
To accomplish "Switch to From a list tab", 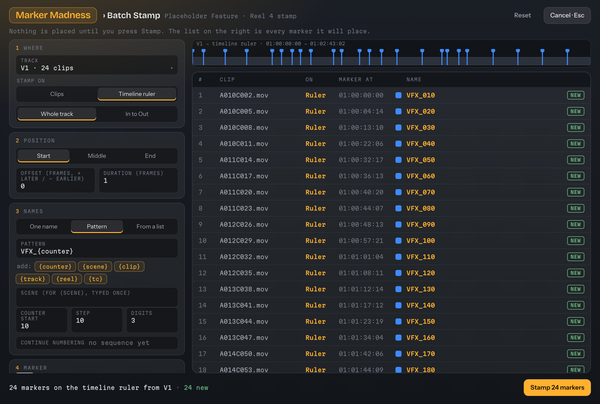I will [150, 226].
